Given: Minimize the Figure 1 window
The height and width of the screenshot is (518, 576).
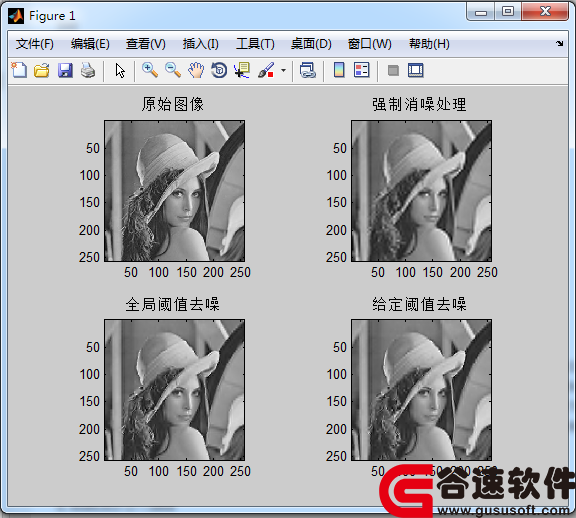Looking at the screenshot, I should [x=481, y=12].
